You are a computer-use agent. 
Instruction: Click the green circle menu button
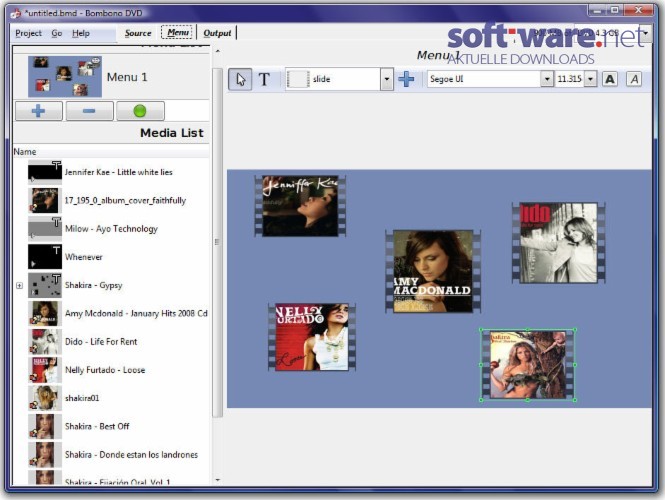point(140,111)
